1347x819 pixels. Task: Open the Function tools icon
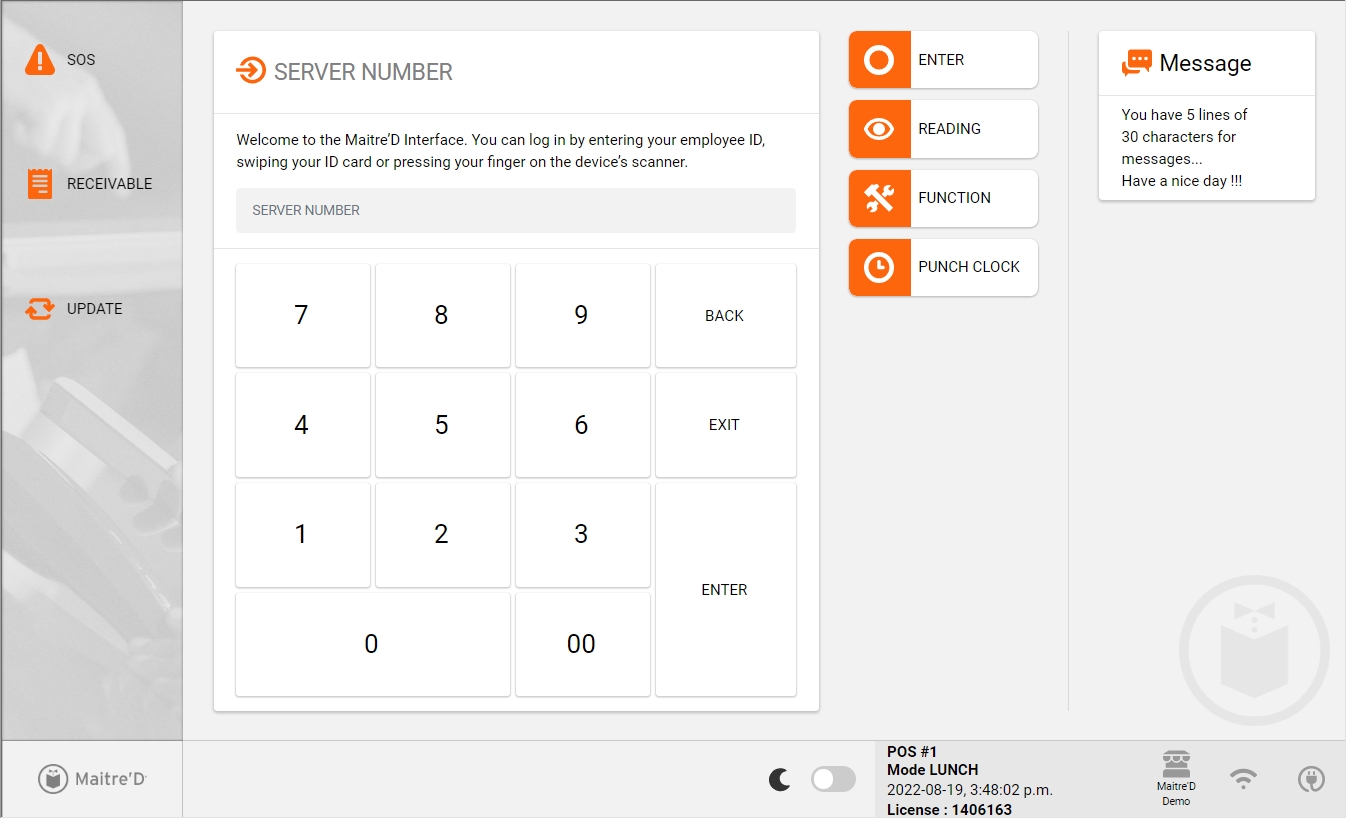(x=879, y=198)
